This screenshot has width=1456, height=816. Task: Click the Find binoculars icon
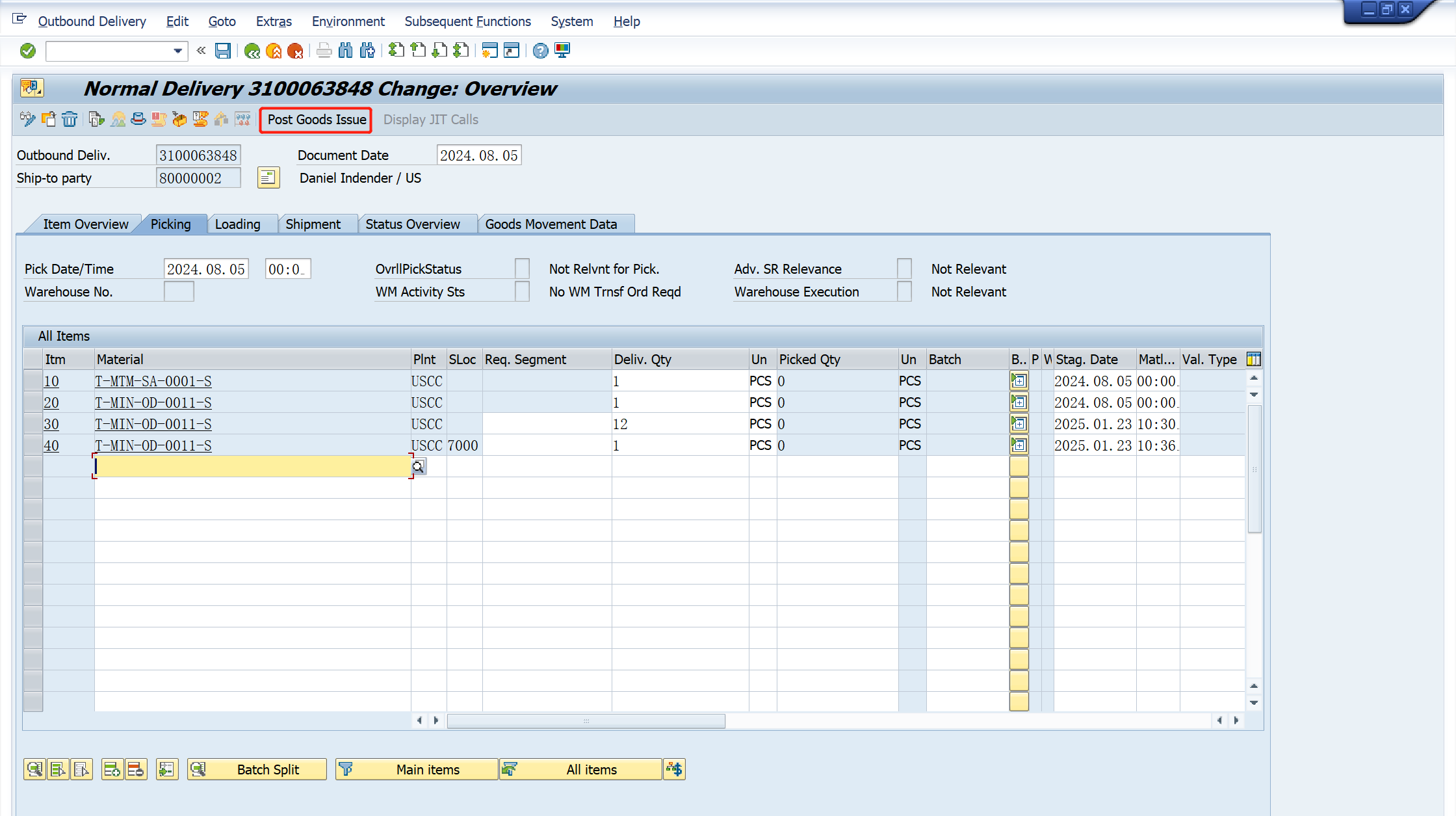pyautogui.click(x=345, y=51)
